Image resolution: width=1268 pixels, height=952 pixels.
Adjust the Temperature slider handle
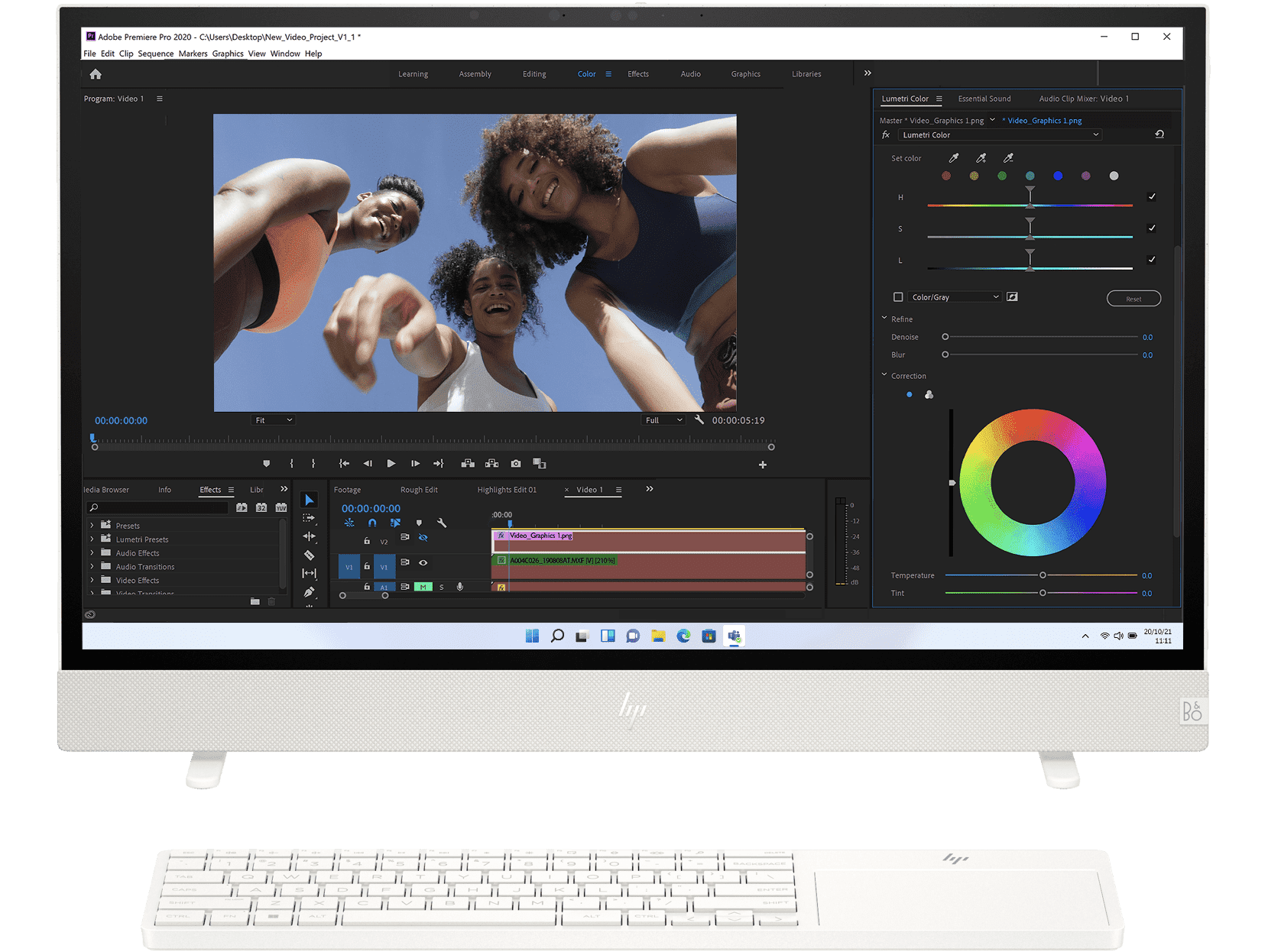1043,575
